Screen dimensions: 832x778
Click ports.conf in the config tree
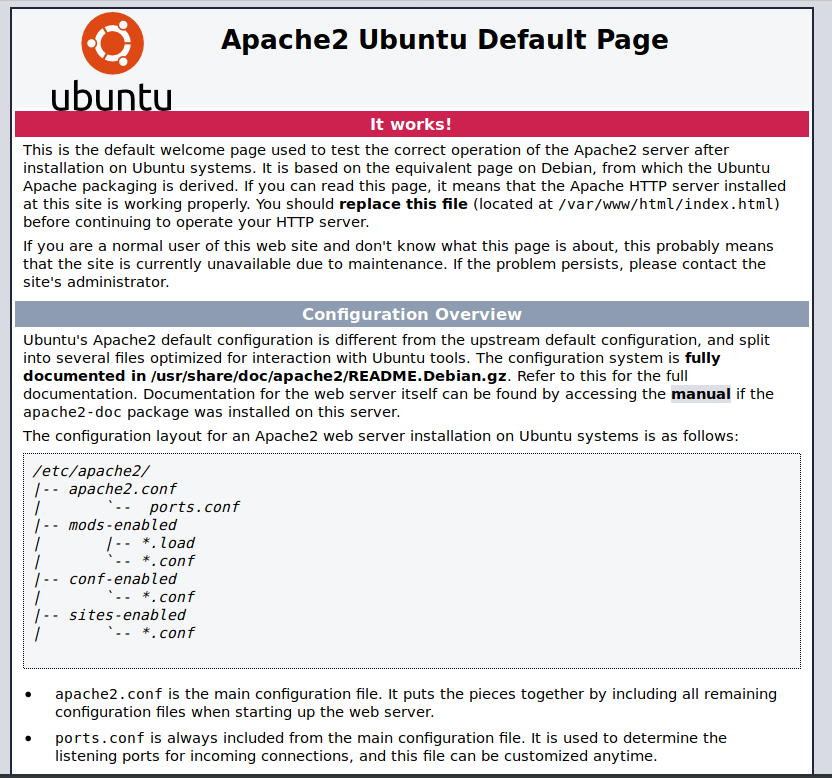194,507
